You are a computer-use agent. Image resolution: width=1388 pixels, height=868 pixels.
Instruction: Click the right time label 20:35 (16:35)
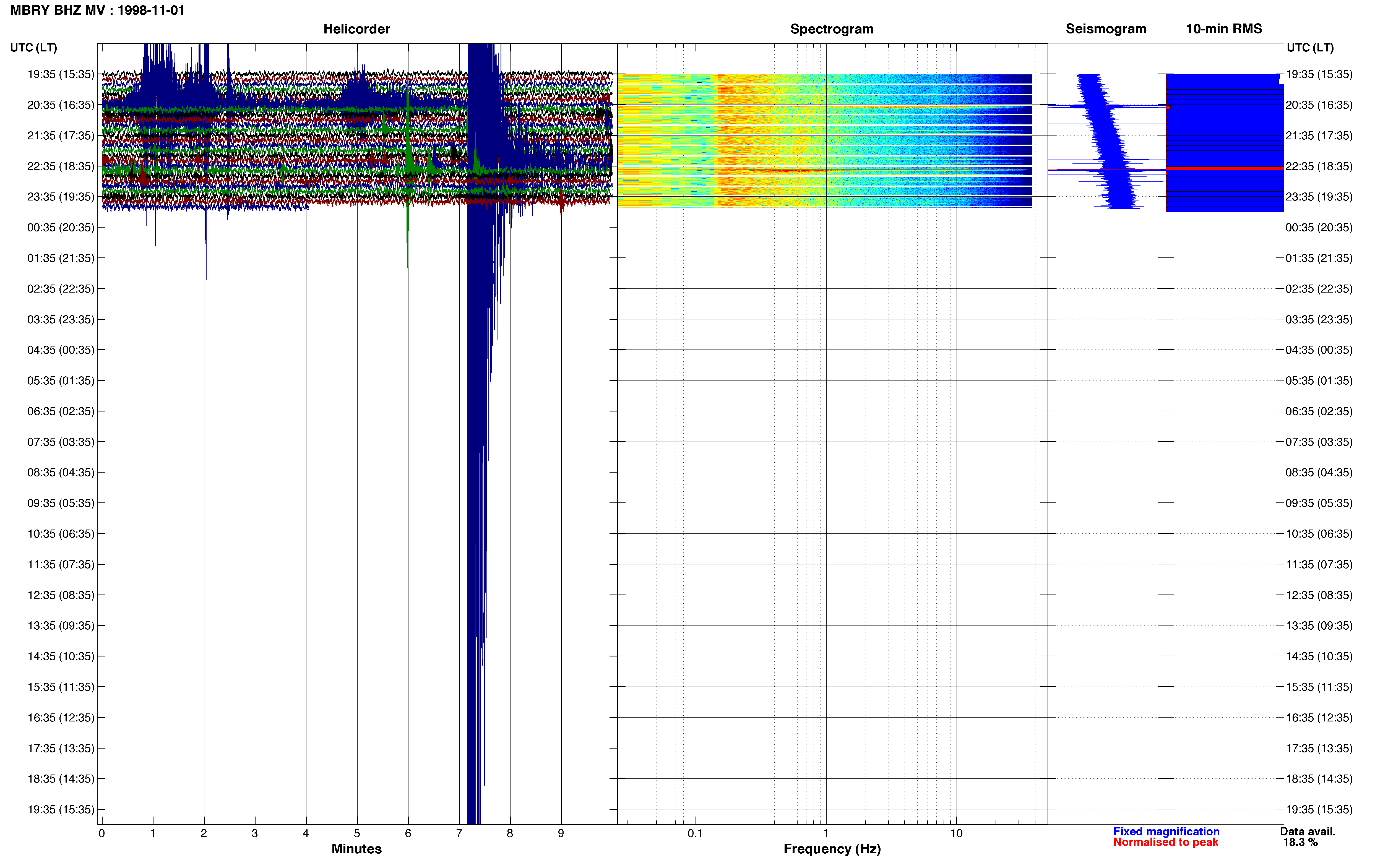[x=1319, y=105]
